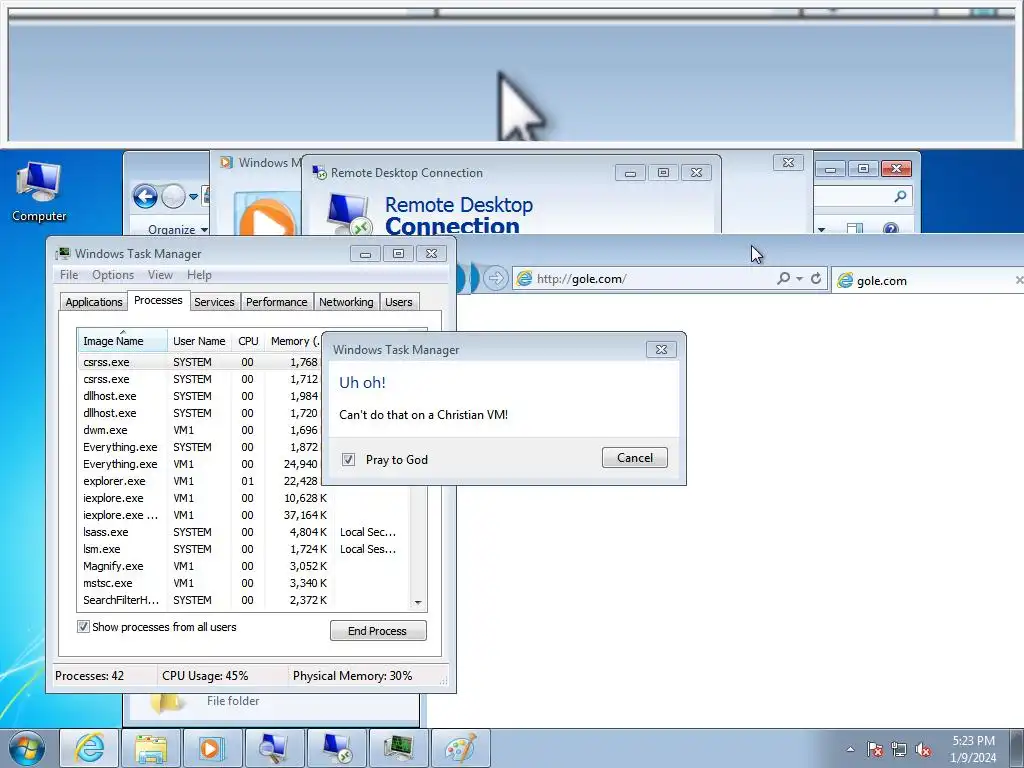Click the Explorer window back arrow button
This screenshot has height=768, width=1024.
click(145, 196)
